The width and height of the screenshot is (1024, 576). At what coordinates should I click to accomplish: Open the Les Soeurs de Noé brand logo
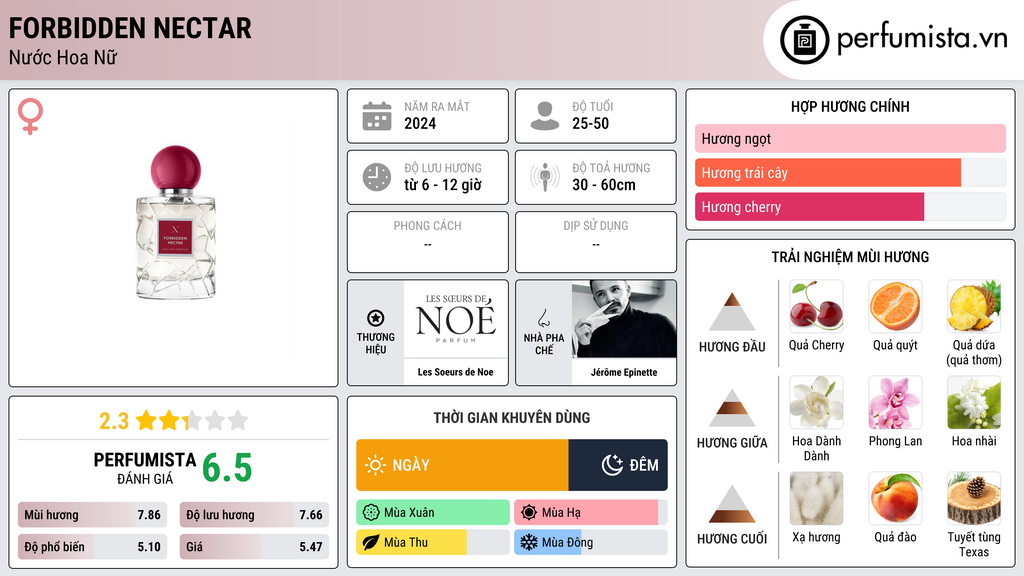pyautogui.click(x=456, y=319)
